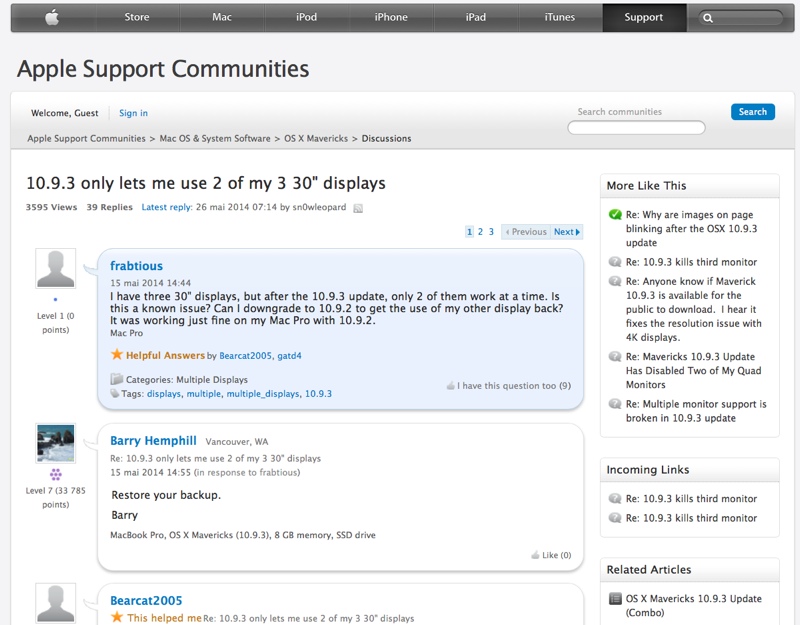Viewport: 800px width, 625px height.
Task: Open the iPad navigation tab
Action: [x=476, y=17]
